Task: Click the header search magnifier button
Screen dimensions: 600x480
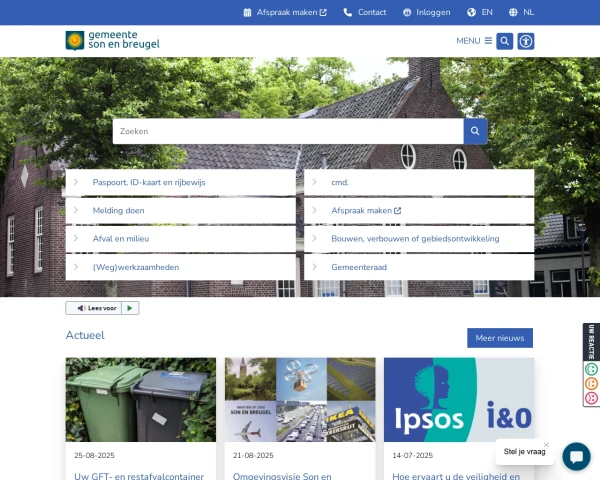Action: [x=505, y=41]
